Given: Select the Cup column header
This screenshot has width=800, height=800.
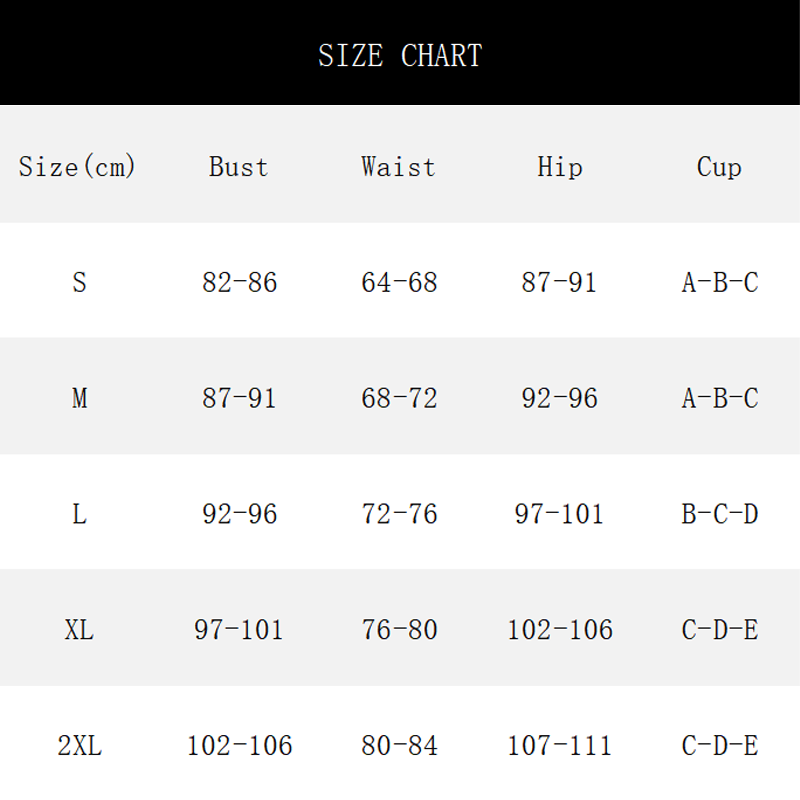Looking at the screenshot, I should 719,166.
